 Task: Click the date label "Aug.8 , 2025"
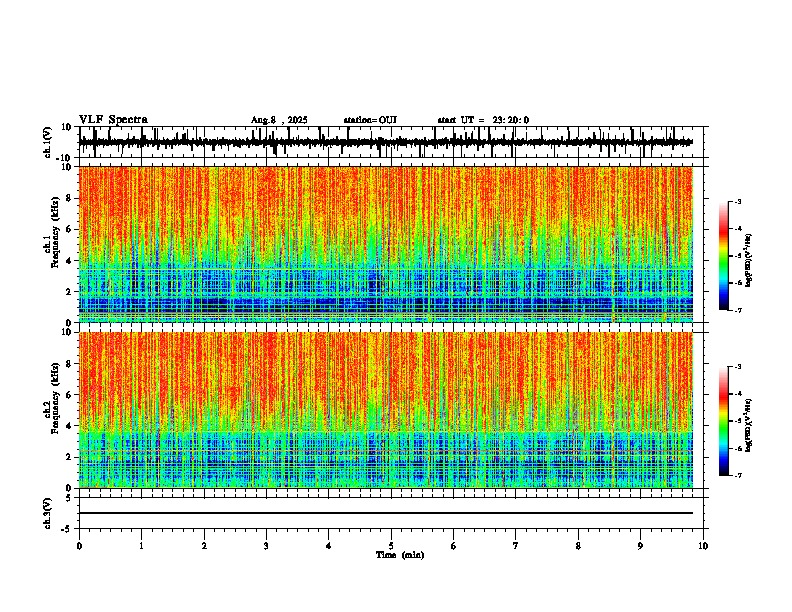(279, 120)
